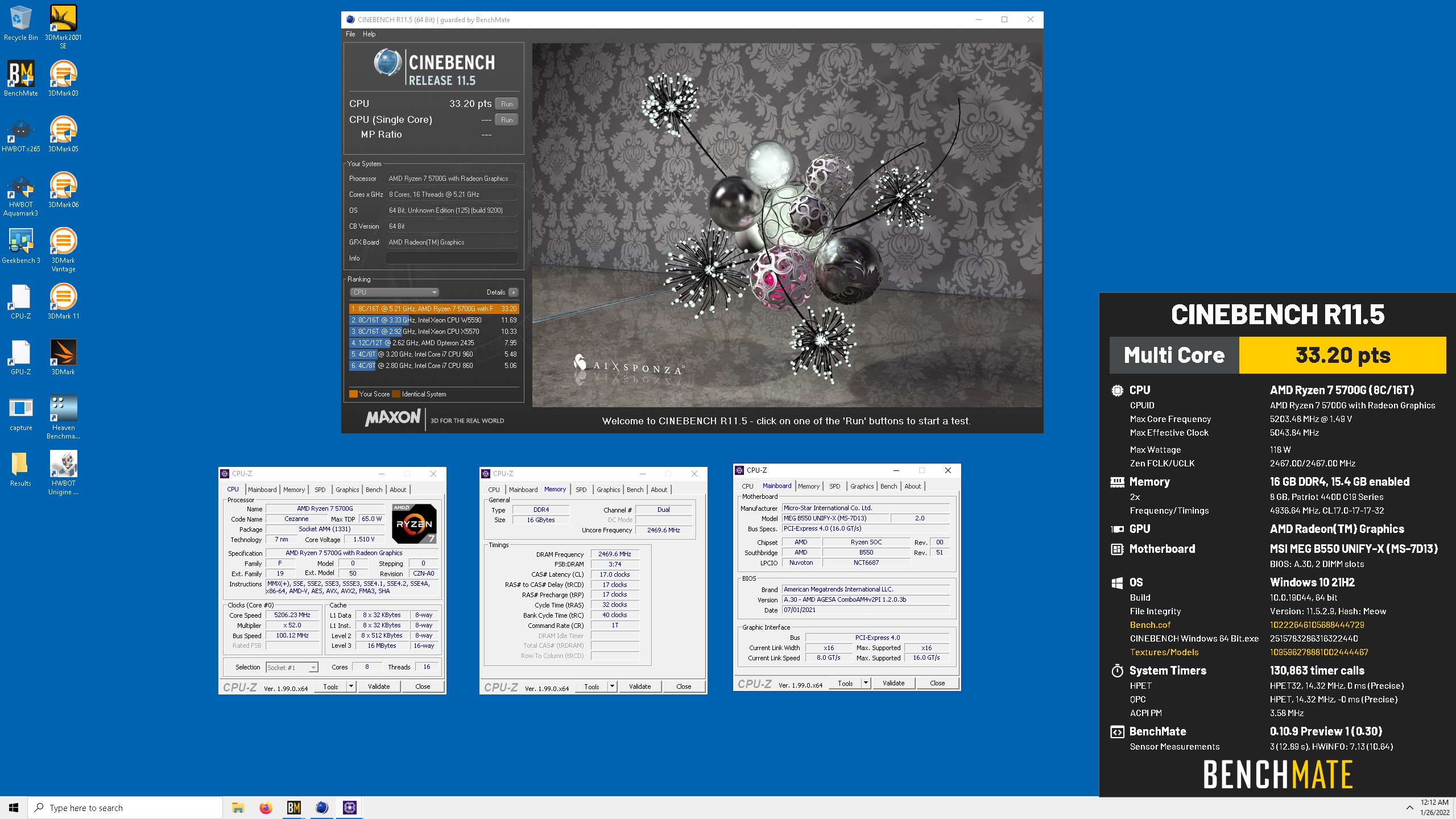Open the SPD tab in middle CPU-Z window

tap(581, 490)
